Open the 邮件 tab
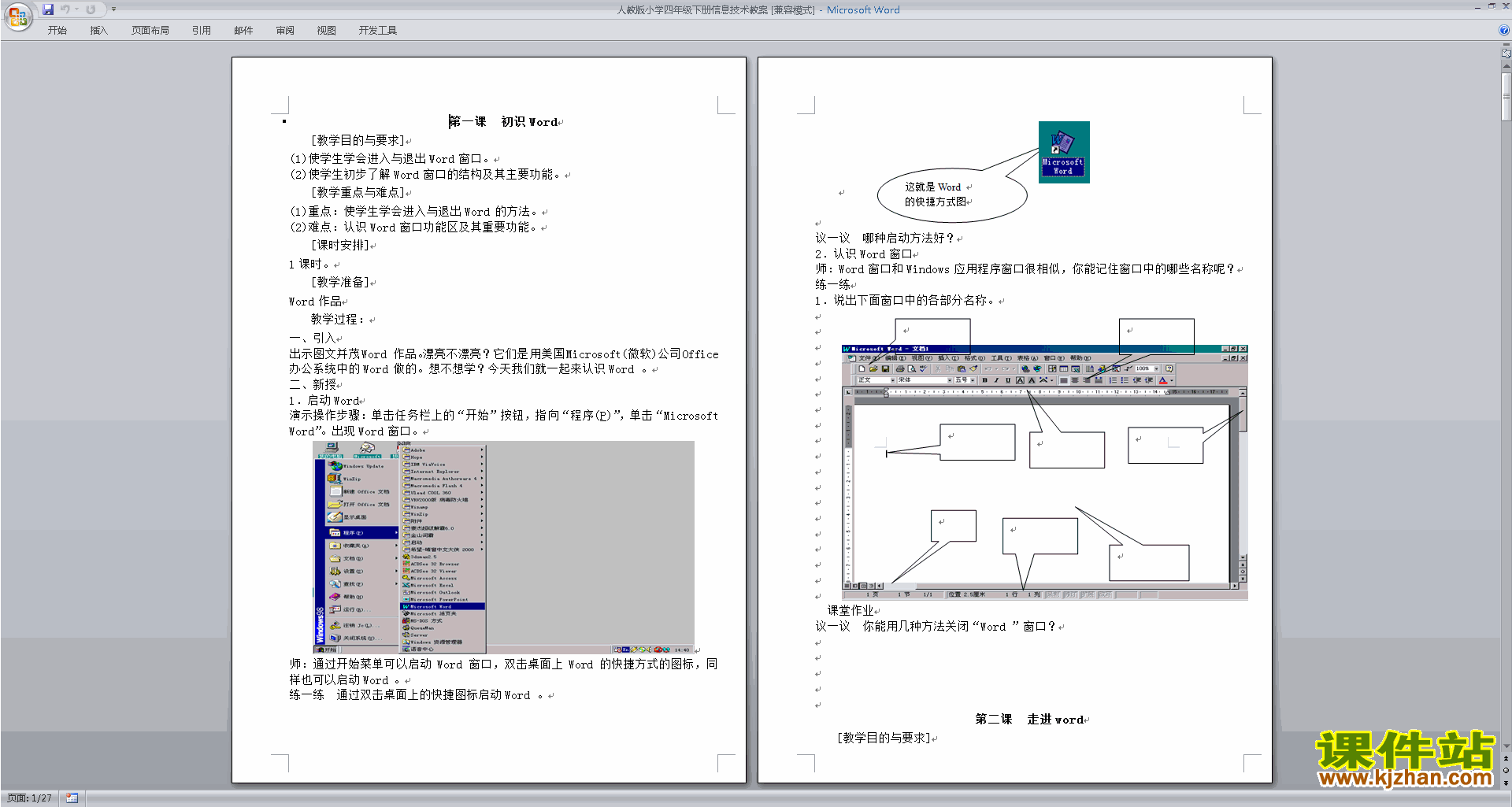 243,31
